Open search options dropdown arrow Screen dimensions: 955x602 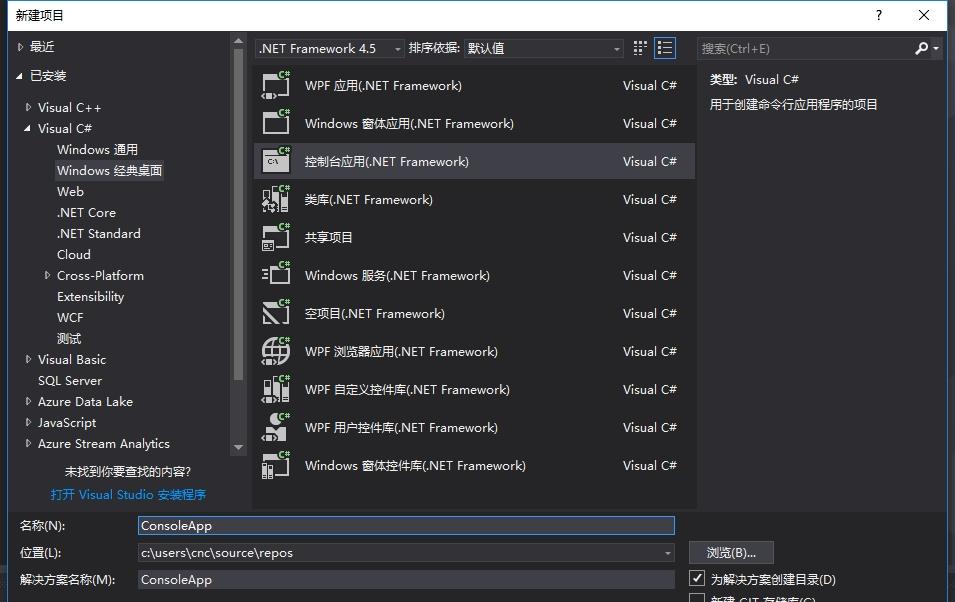936,48
